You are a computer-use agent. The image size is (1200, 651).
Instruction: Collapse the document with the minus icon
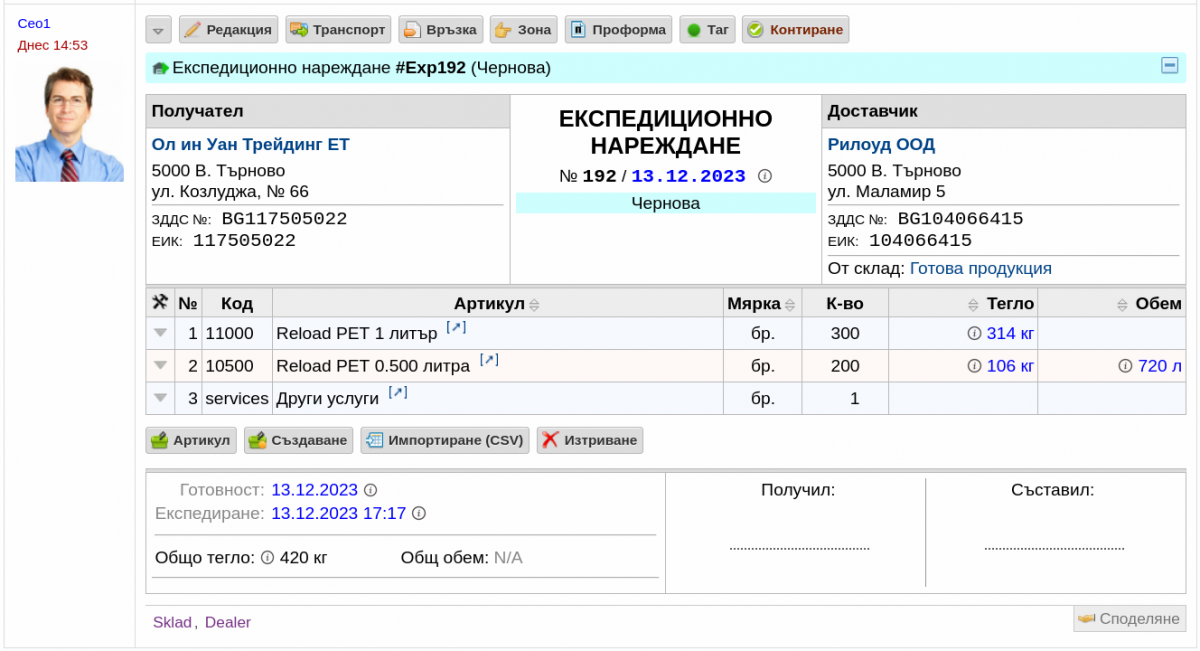click(1169, 65)
